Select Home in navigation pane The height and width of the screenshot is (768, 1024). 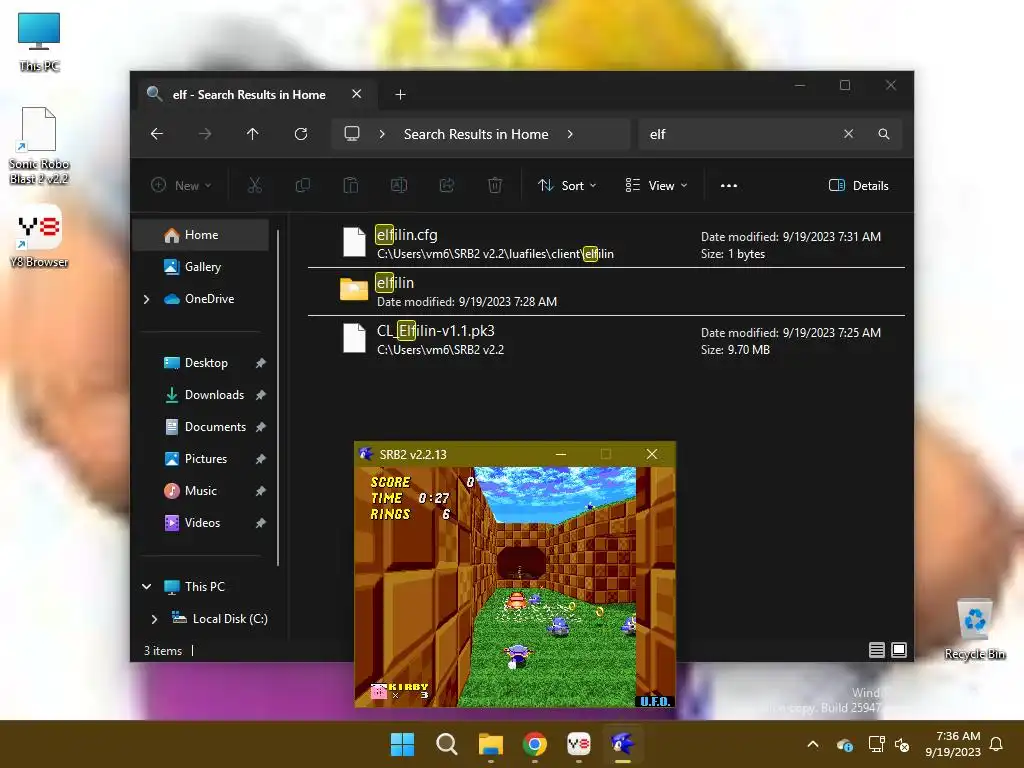pyautogui.click(x=200, y=235)
